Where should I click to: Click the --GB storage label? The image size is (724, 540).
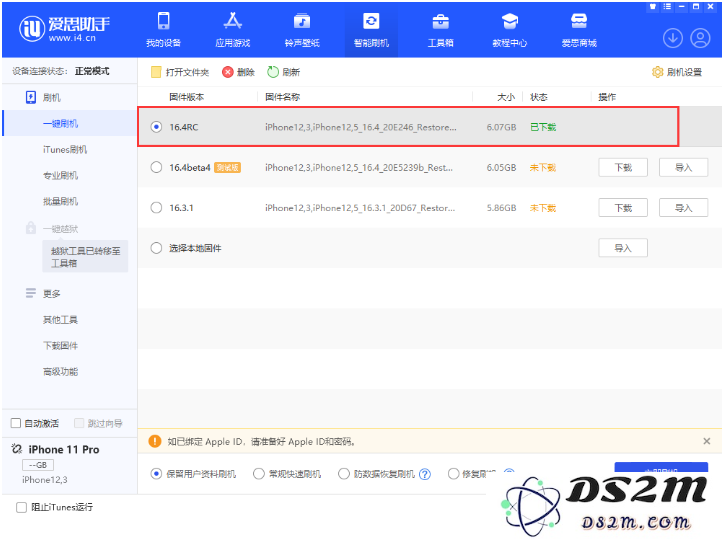coord(38,465)
